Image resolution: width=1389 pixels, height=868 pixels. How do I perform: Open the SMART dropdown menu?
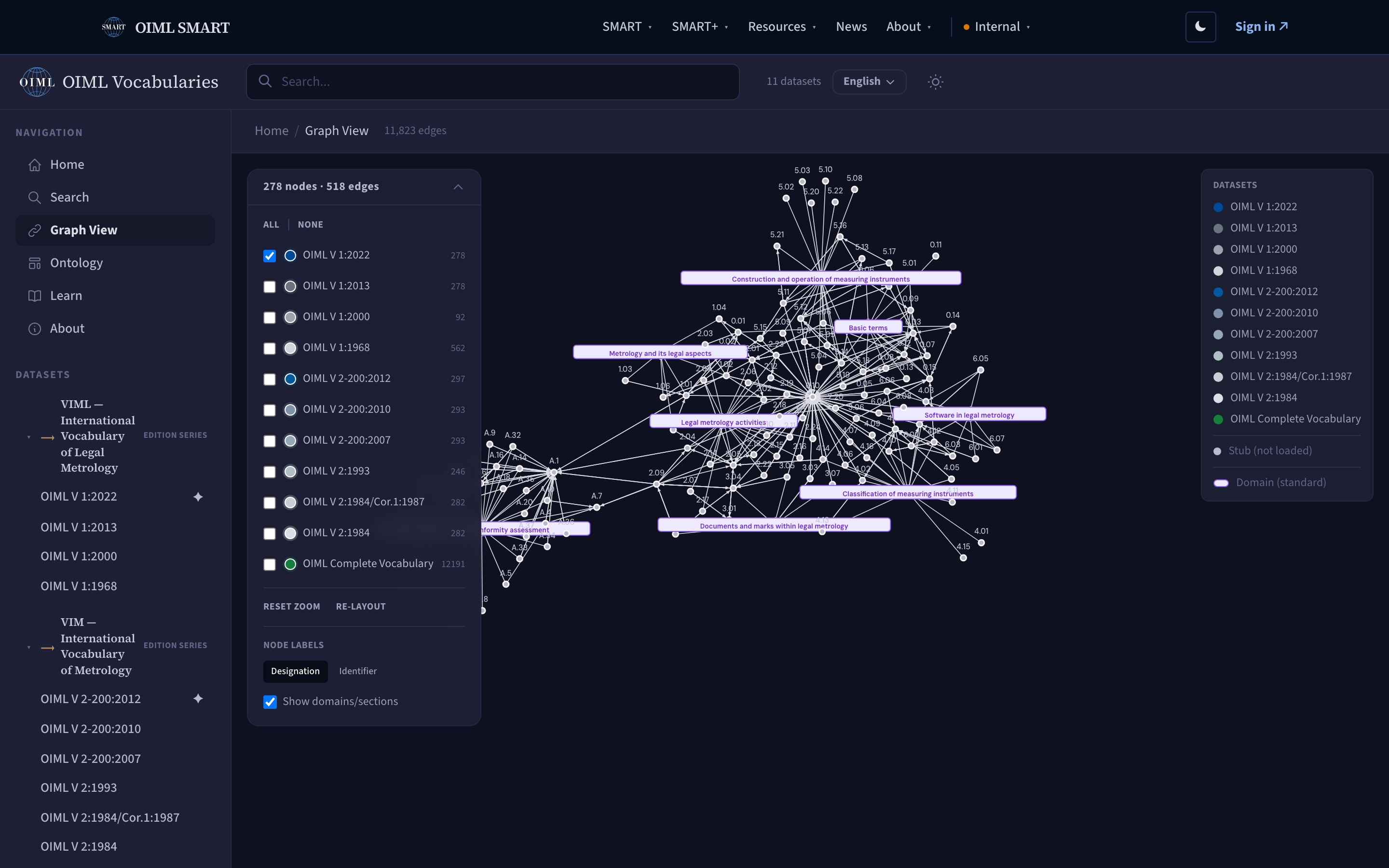[x=627, y=27]
